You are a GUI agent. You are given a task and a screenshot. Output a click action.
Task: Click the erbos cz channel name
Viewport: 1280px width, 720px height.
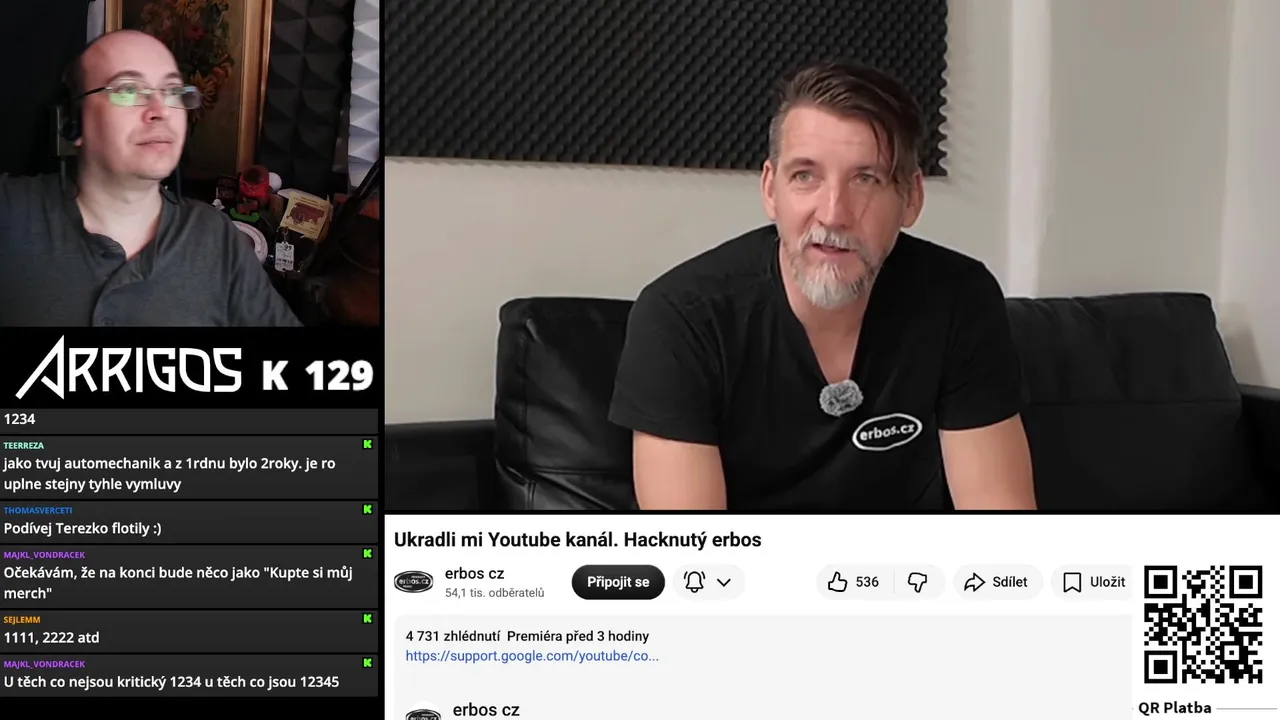(x=474, y=574)
